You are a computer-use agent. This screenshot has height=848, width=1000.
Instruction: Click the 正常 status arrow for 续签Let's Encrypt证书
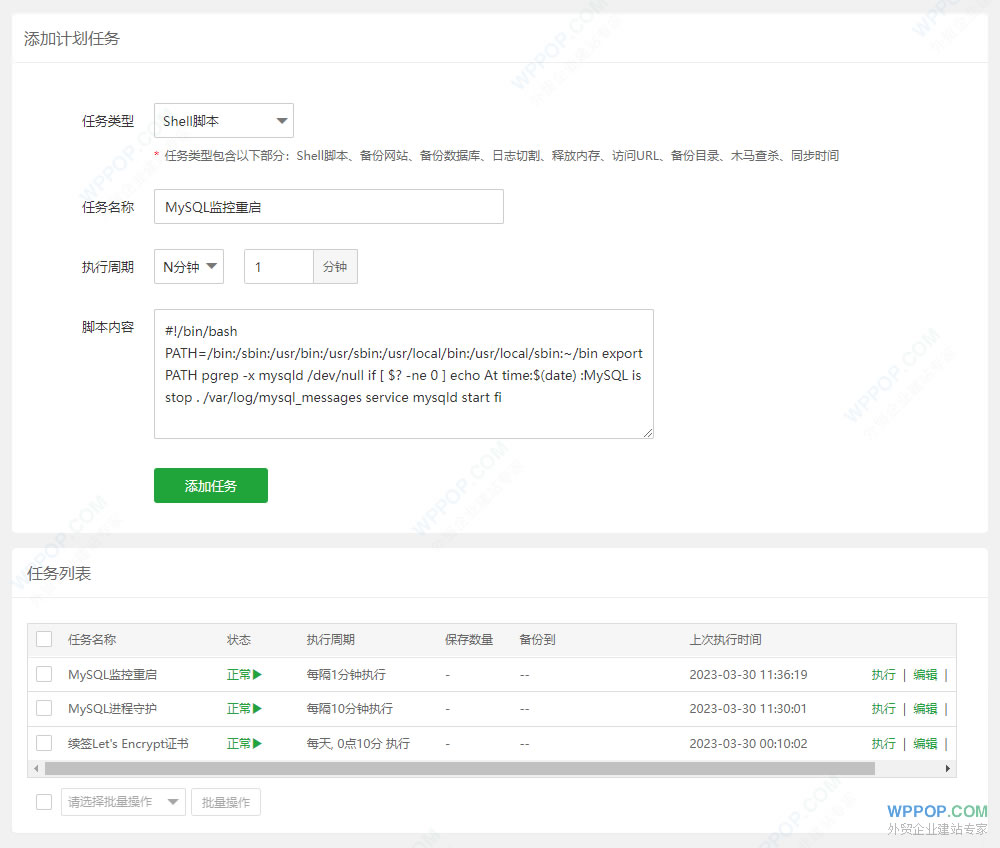click(257, 743)
